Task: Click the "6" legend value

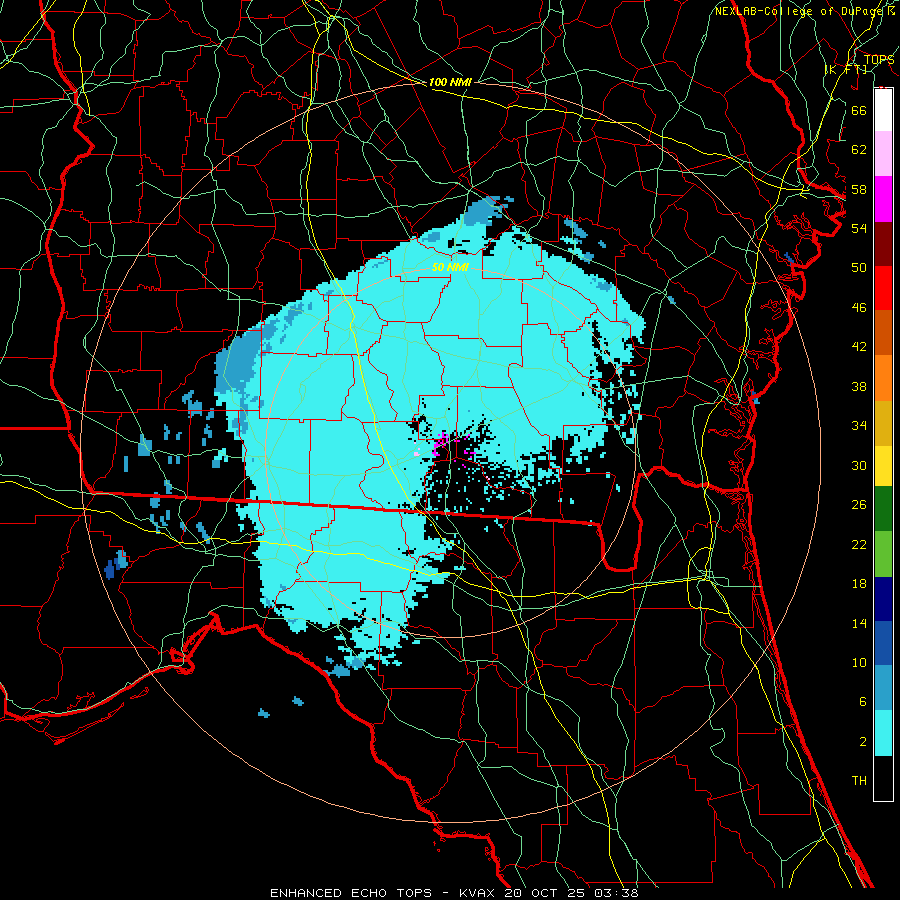Action: coord(862,702)
